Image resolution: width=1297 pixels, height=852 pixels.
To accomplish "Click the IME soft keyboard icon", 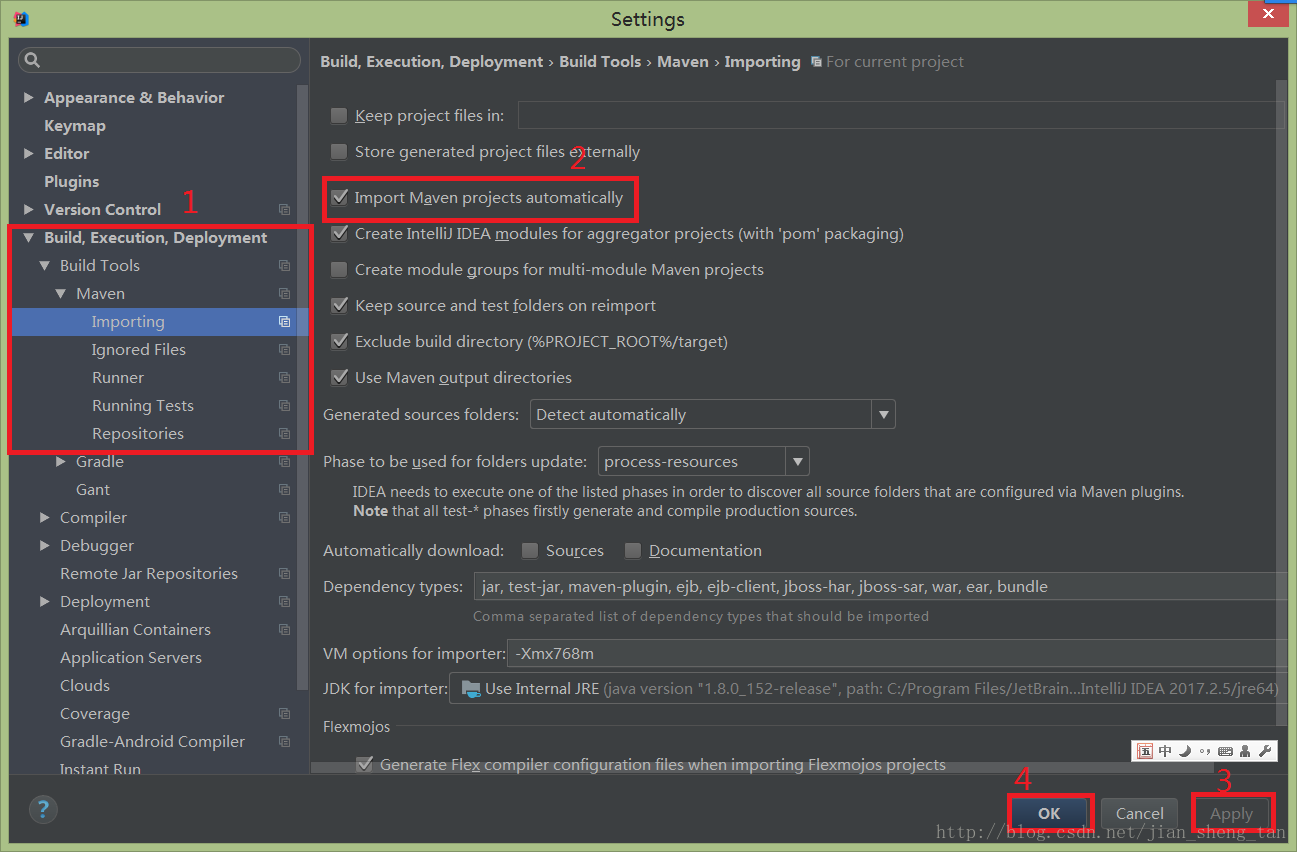I will (x=1225, y=751).
